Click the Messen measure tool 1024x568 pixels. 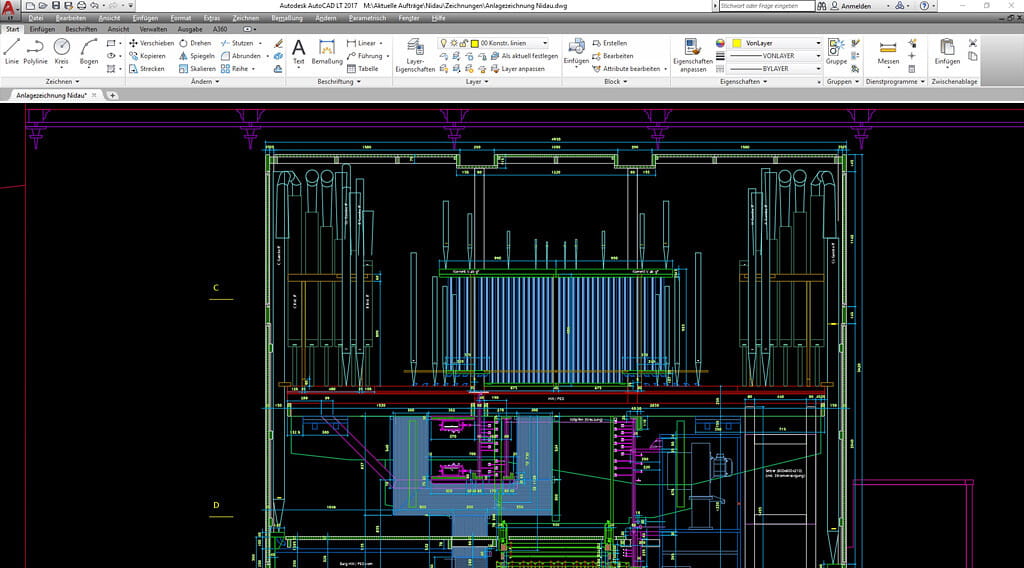[888, 51]
